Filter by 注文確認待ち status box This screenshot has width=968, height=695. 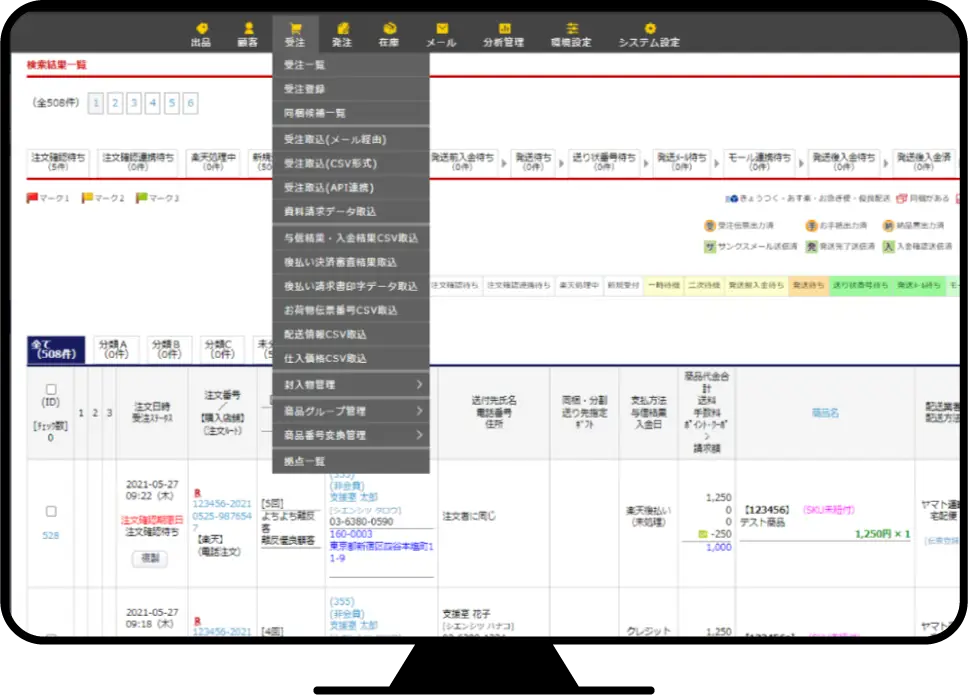(x=59, y=162)
